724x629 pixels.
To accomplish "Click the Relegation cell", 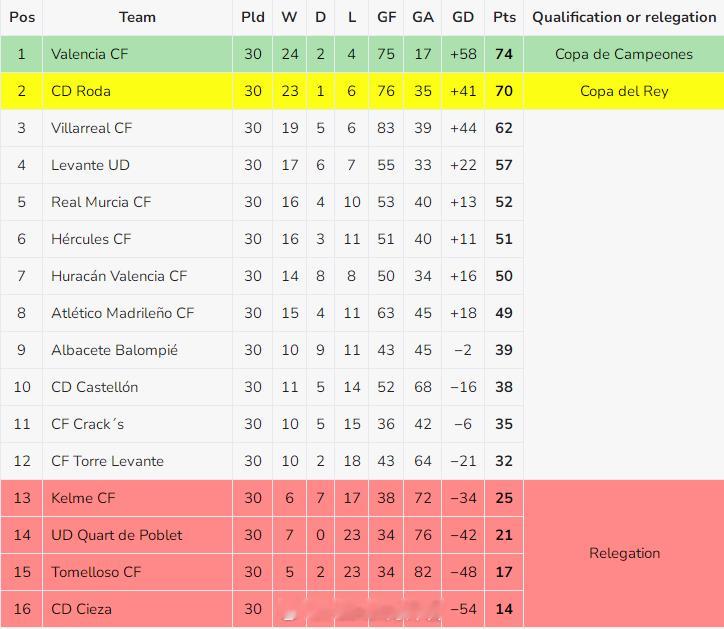I will [624, 553].
